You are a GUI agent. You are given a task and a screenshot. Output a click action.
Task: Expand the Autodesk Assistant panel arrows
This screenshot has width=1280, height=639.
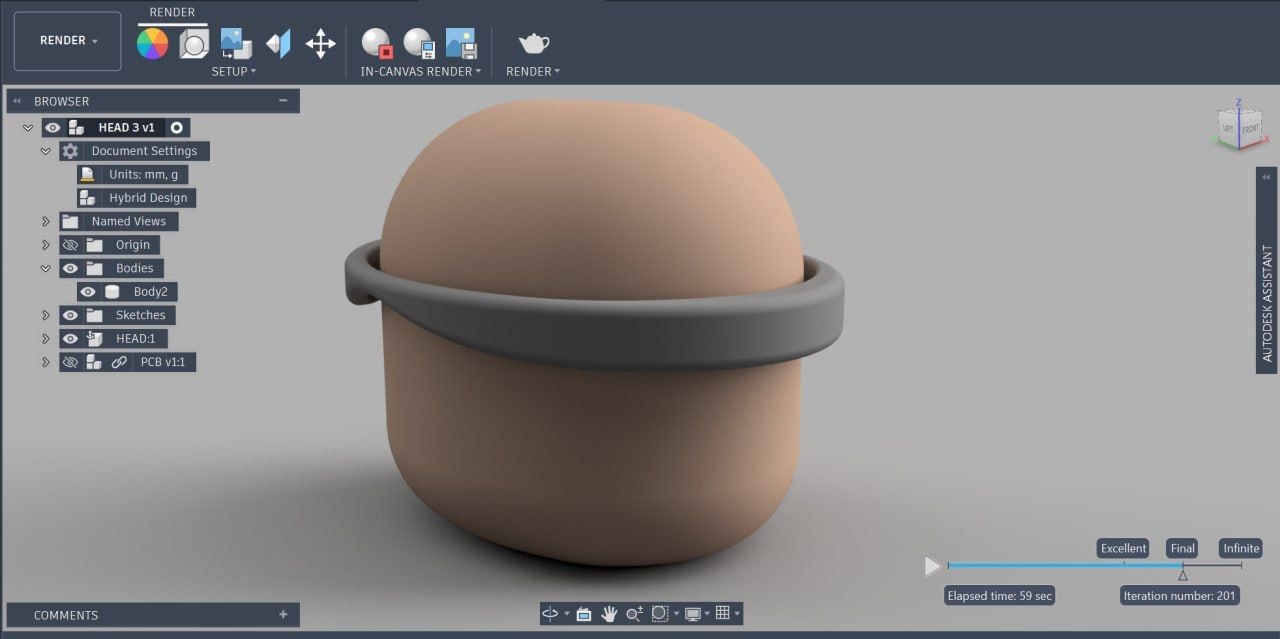[x=1267, y=177]
